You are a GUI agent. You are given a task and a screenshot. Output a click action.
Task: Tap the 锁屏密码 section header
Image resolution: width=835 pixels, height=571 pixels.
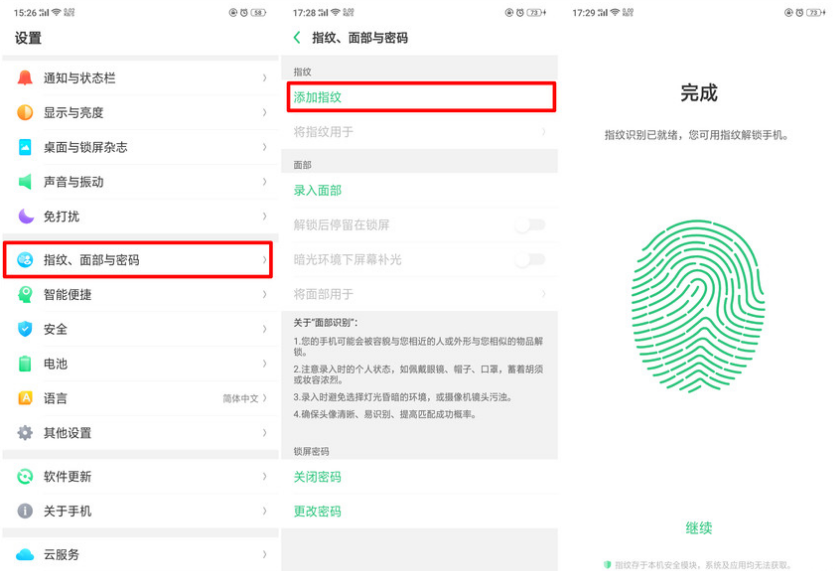311,451
